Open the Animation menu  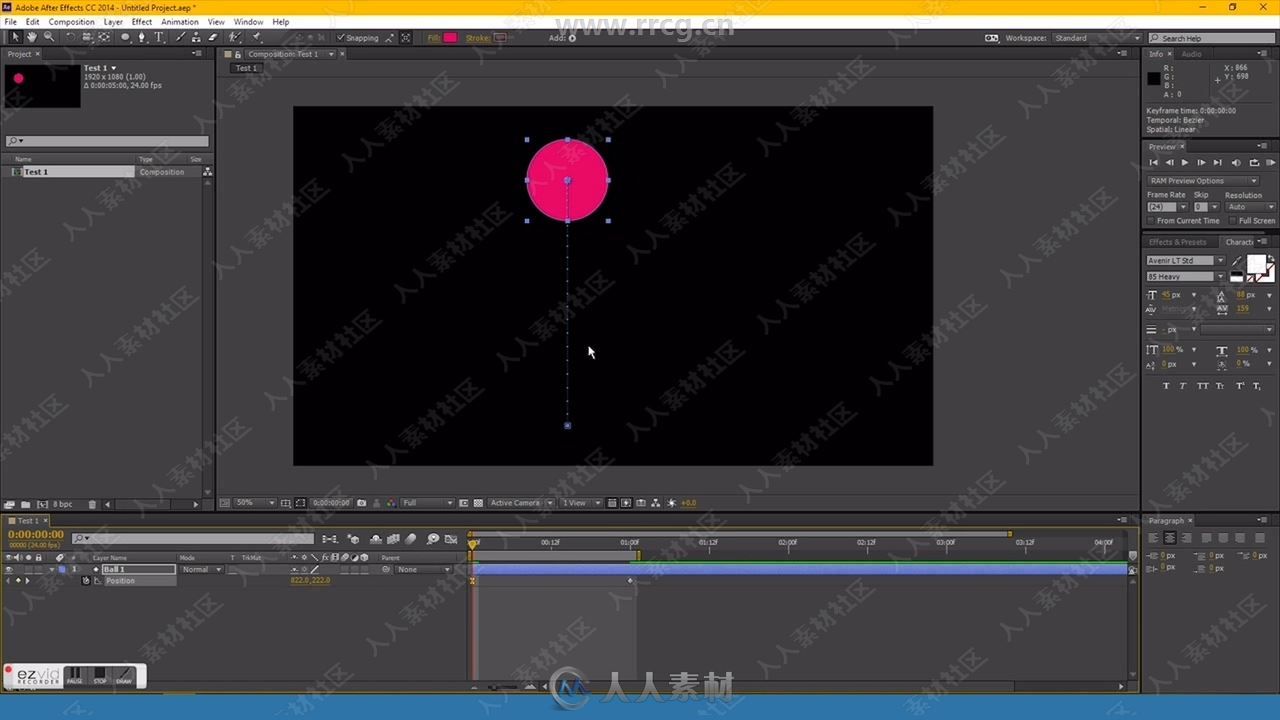click(x=180, y=21)
